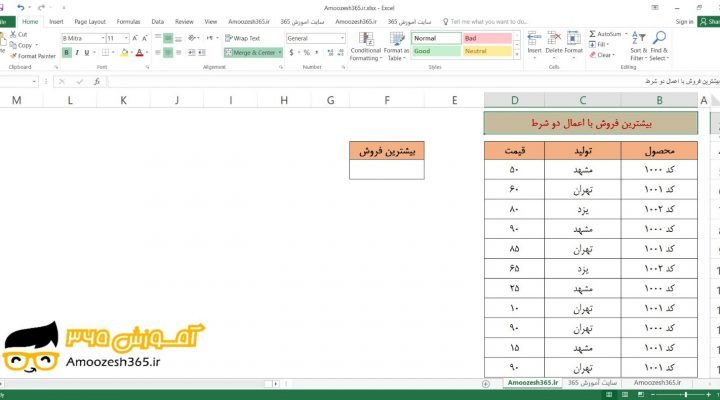Open the Name Box dropdown
The height and width of the screenshot is (400, 720).
34,82
